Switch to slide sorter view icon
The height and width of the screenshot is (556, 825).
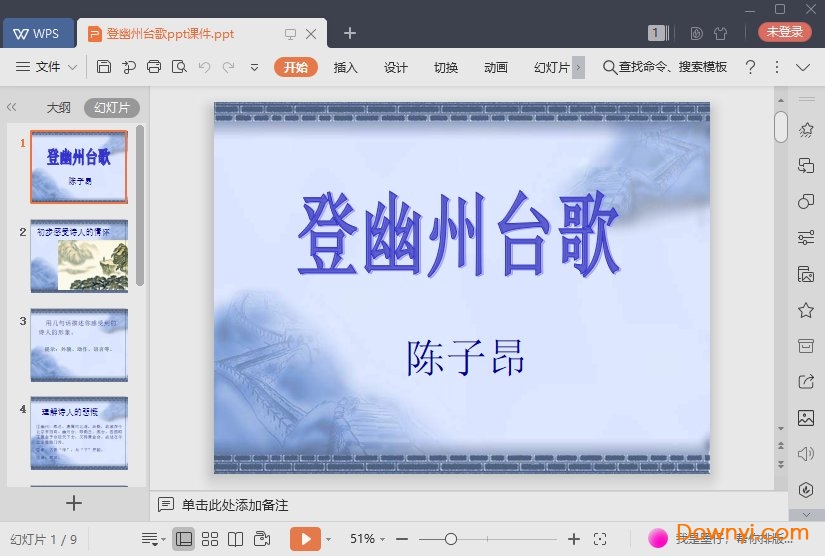[209, 539]
